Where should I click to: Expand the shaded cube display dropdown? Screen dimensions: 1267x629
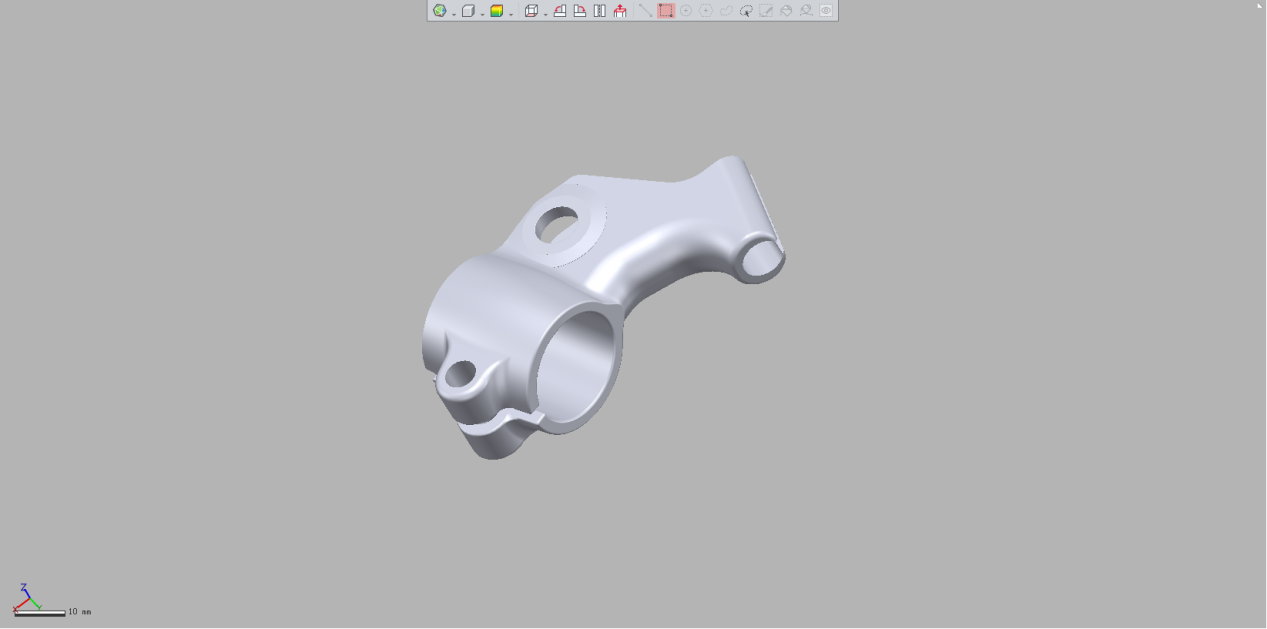pyautogui.click(x=482, y=14)
